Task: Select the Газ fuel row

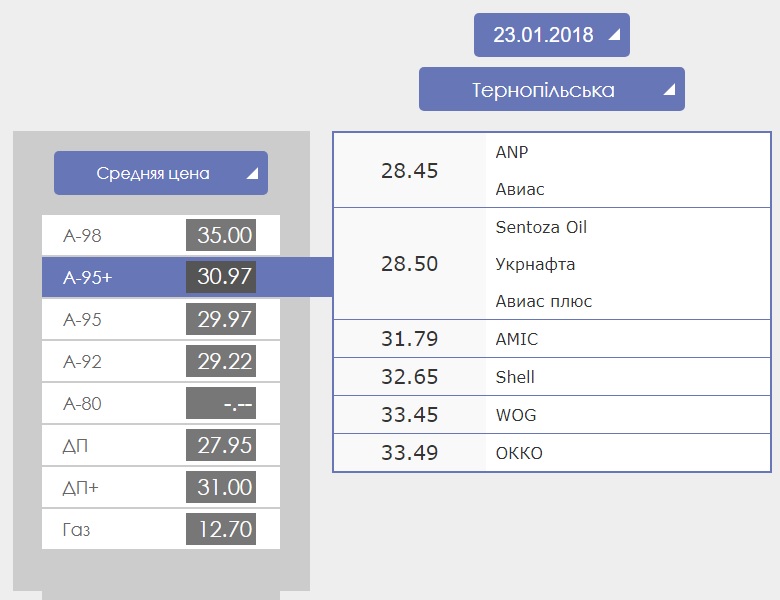Action: pyautogui.click(x=161, y=529)
